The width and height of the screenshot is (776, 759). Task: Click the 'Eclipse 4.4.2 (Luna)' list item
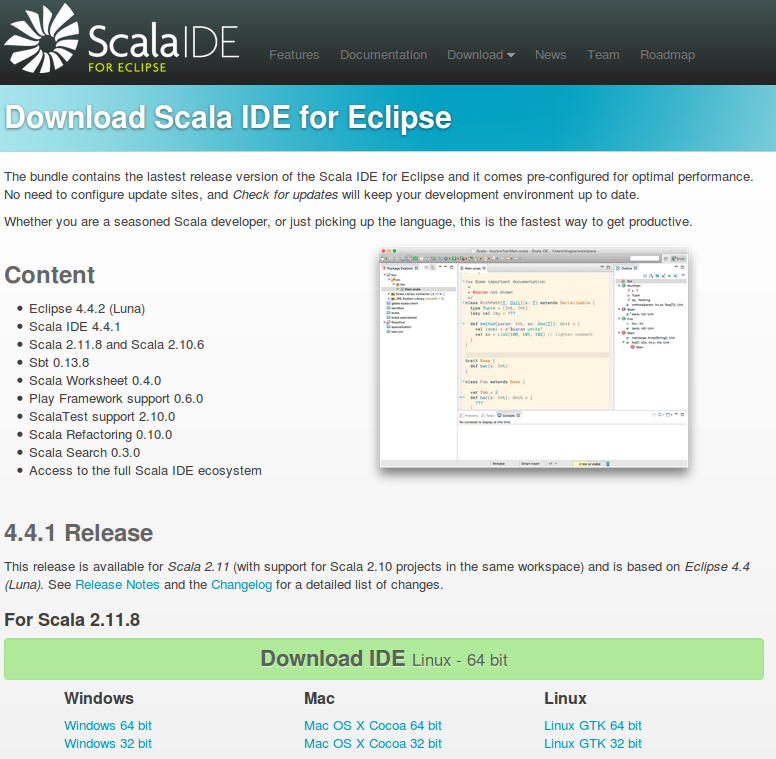point(87,309)
